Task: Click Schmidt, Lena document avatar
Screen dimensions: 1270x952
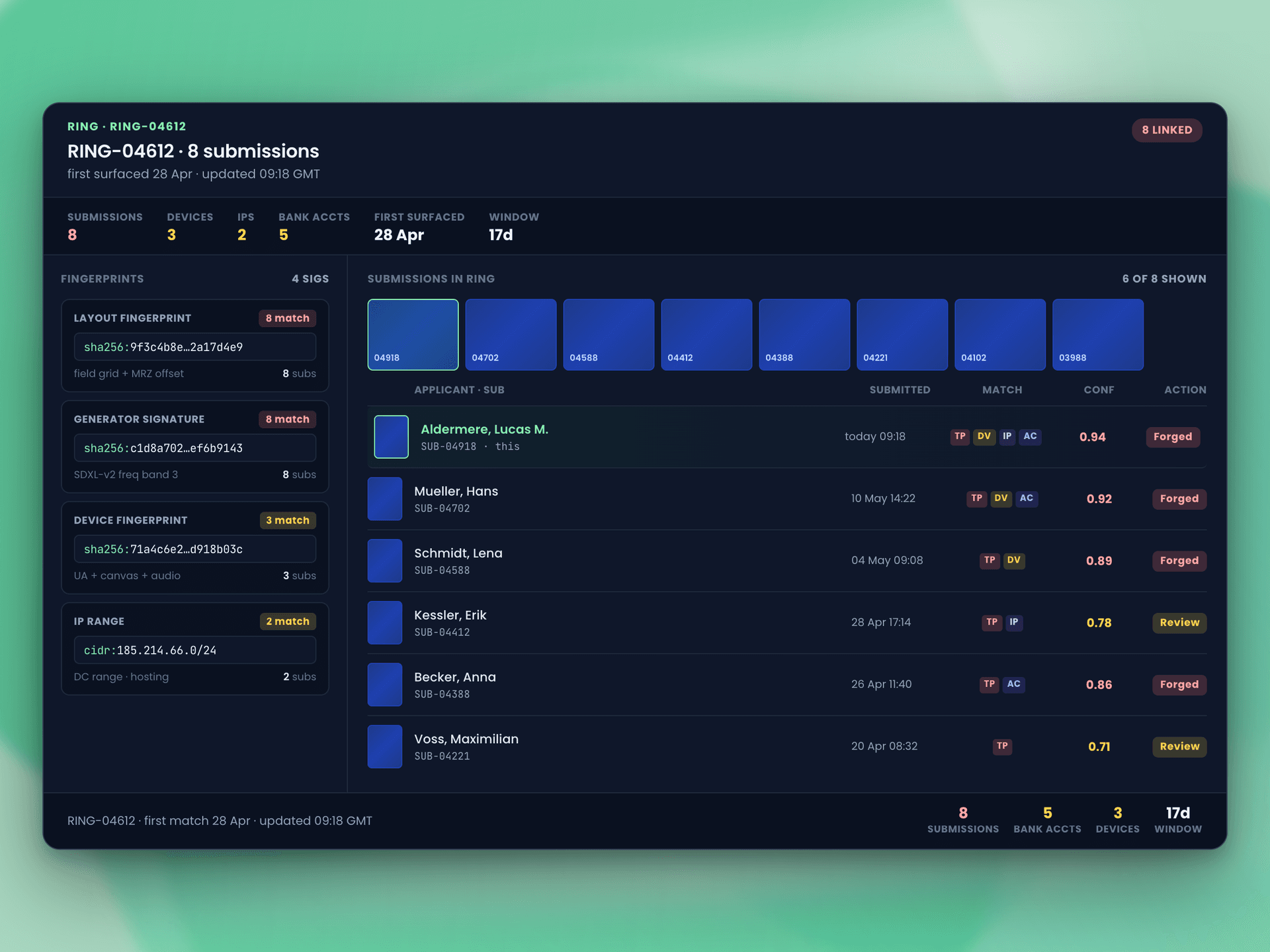Action: click(385, 561)
